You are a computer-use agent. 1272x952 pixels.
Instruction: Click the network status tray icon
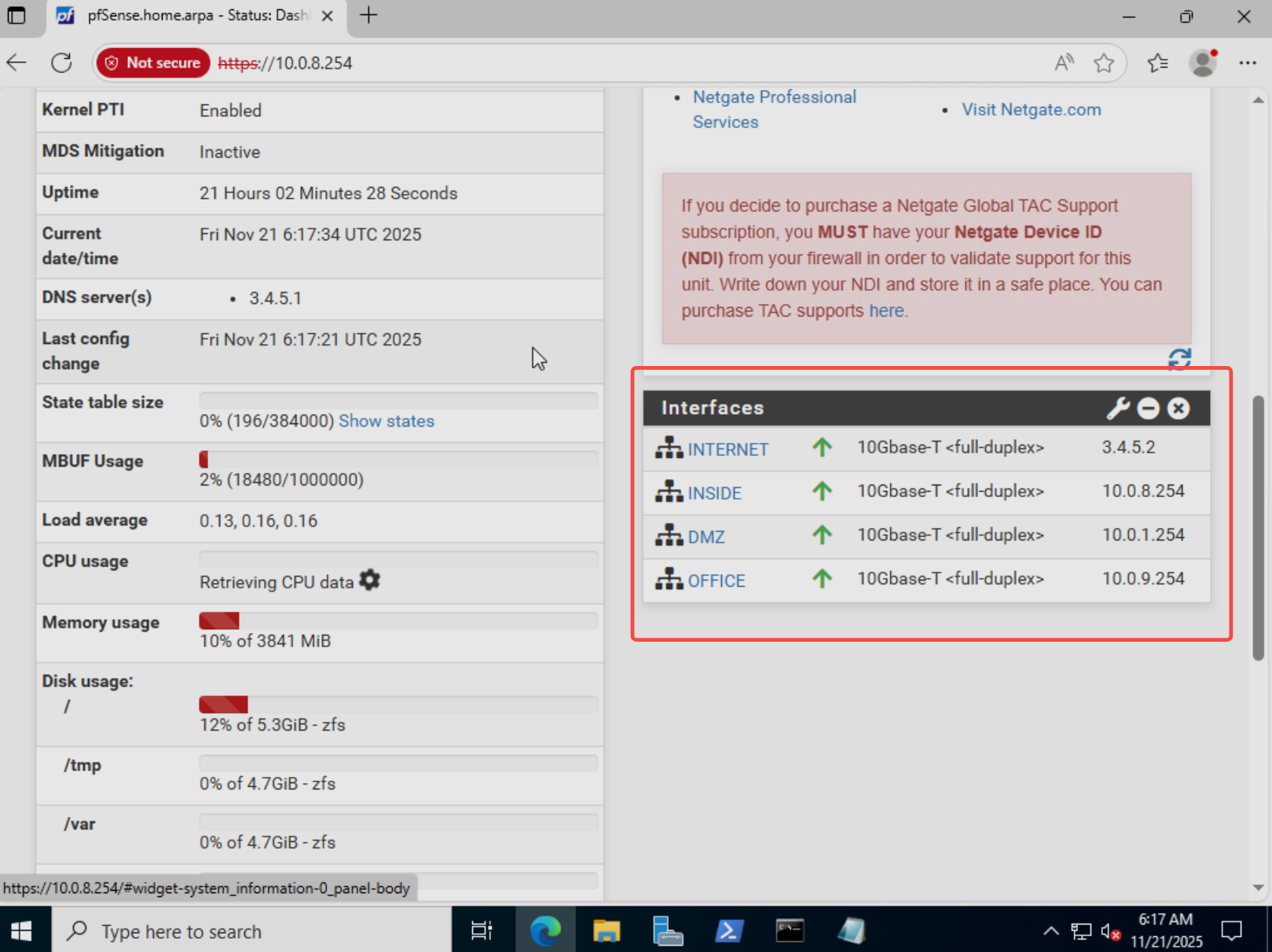click(x=1081, y=932)
